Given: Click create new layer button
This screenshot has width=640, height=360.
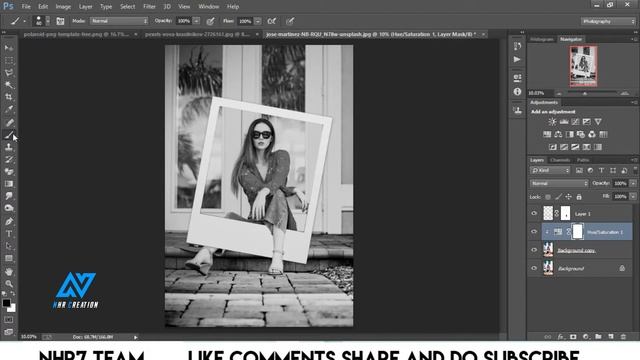Looking at the screenshot, I should pyautogui.click(x=611, y=336).
